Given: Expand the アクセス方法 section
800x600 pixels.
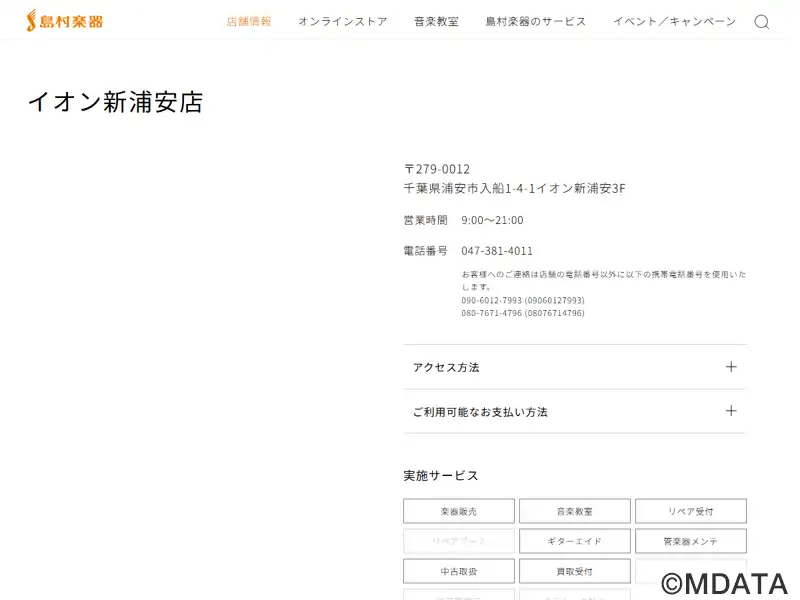Looking at the screenshot, I should tap(574, 367).
